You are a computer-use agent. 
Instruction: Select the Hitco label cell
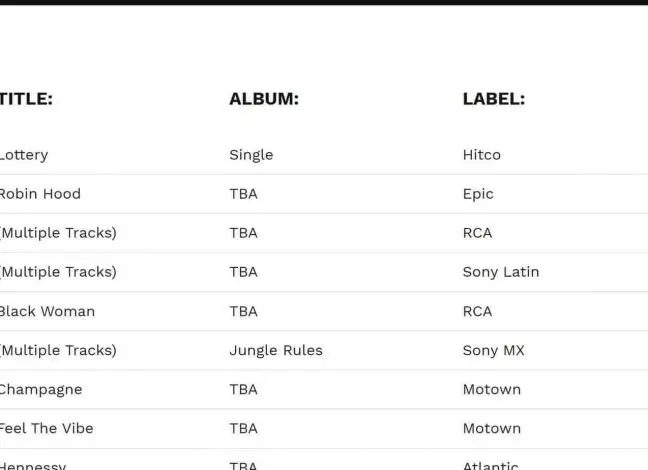(x=481, y=155)
